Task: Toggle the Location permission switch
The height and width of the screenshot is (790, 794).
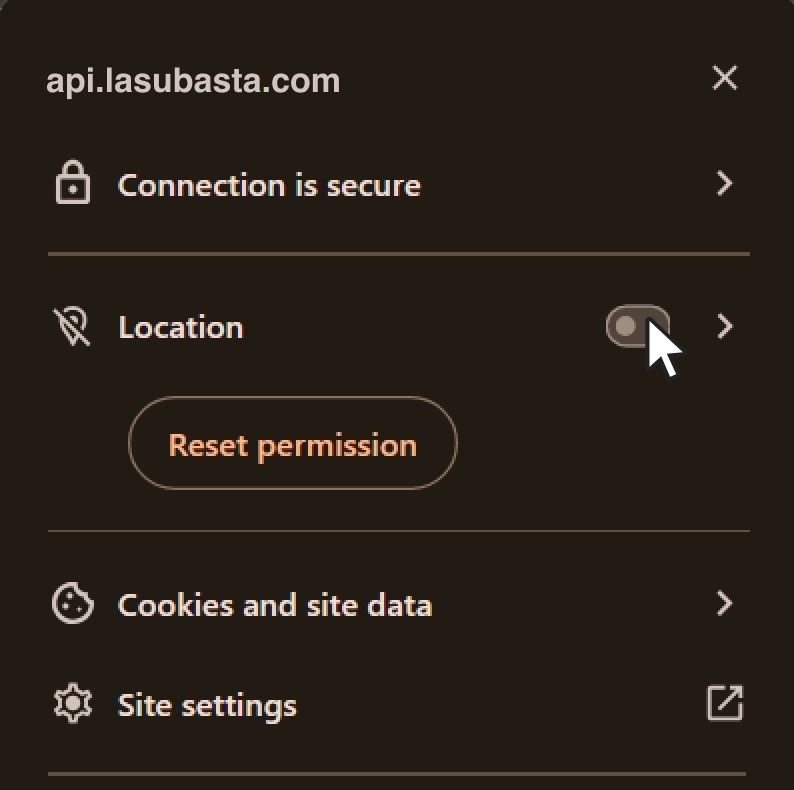Action: click(x=638, y=327)
